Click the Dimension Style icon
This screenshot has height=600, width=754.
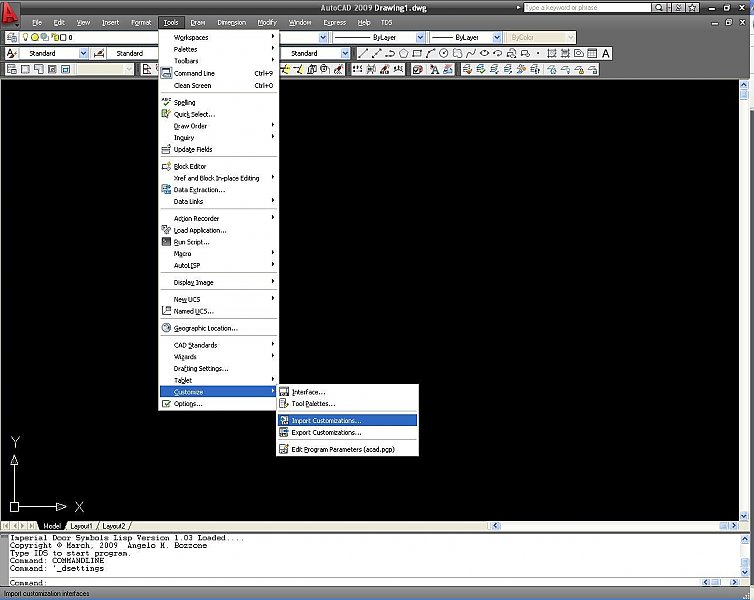[99, 53]
